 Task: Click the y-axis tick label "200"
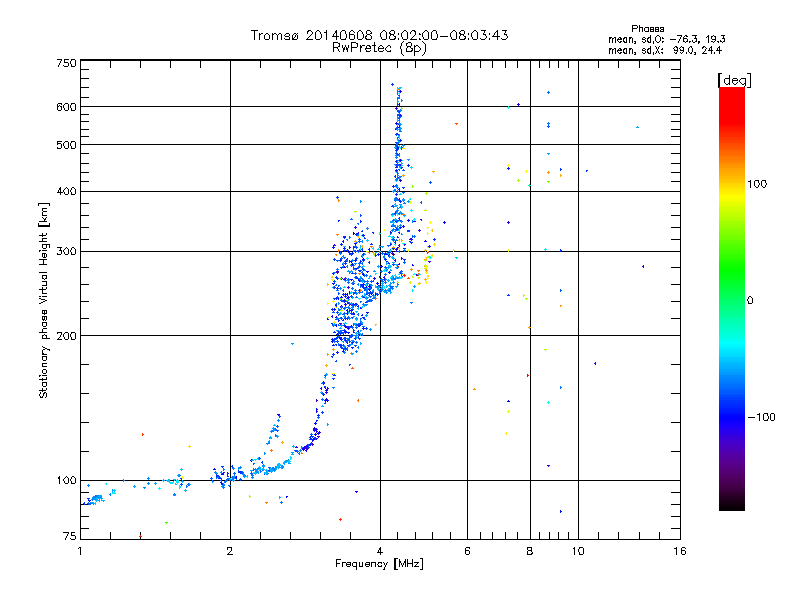(x=66, y=336)
